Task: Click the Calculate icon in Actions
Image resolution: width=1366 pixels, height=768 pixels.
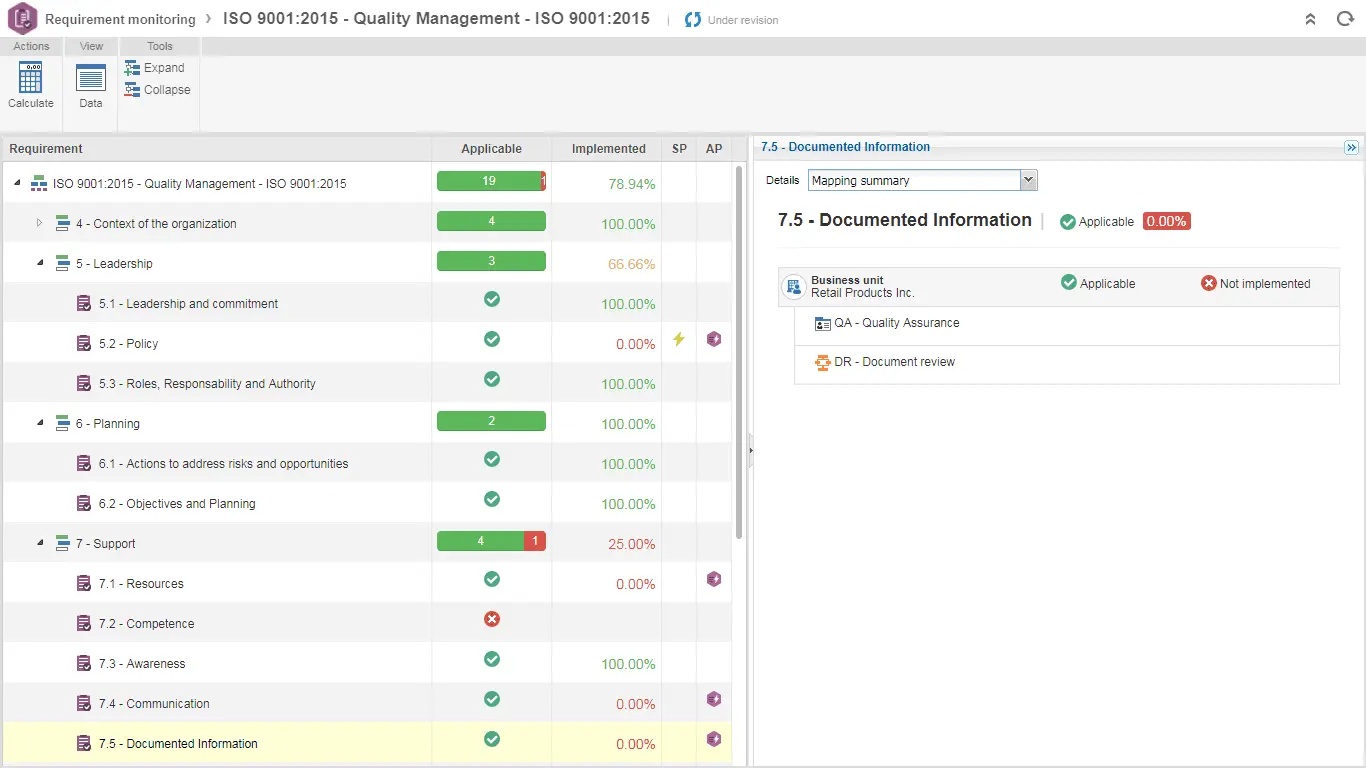Action: (x=30, y=79)
